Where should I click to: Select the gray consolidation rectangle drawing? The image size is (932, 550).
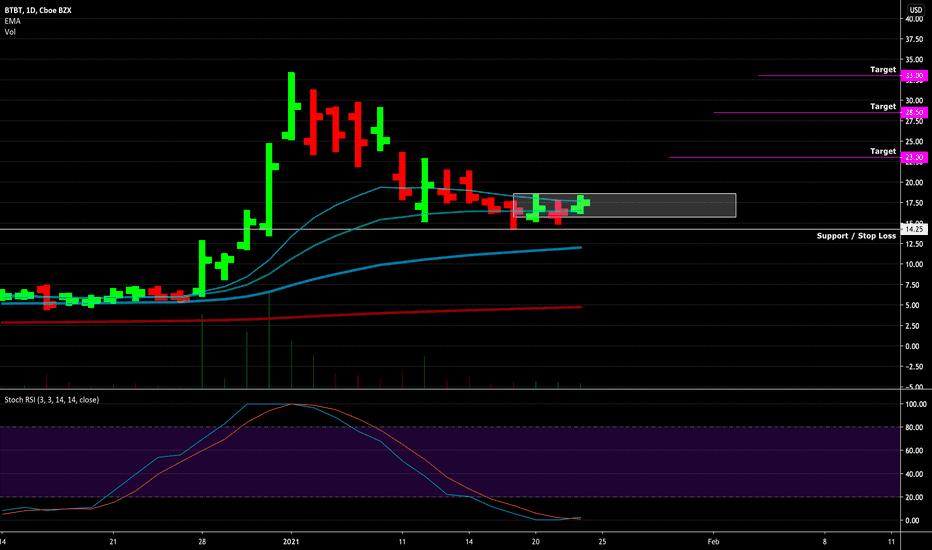(x=625, y=205)
